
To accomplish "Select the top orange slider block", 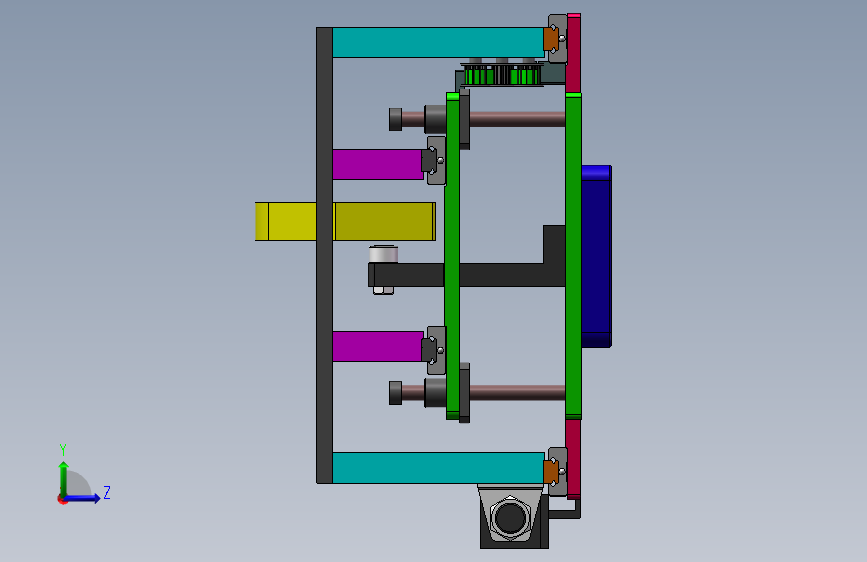I will (550, 39).
